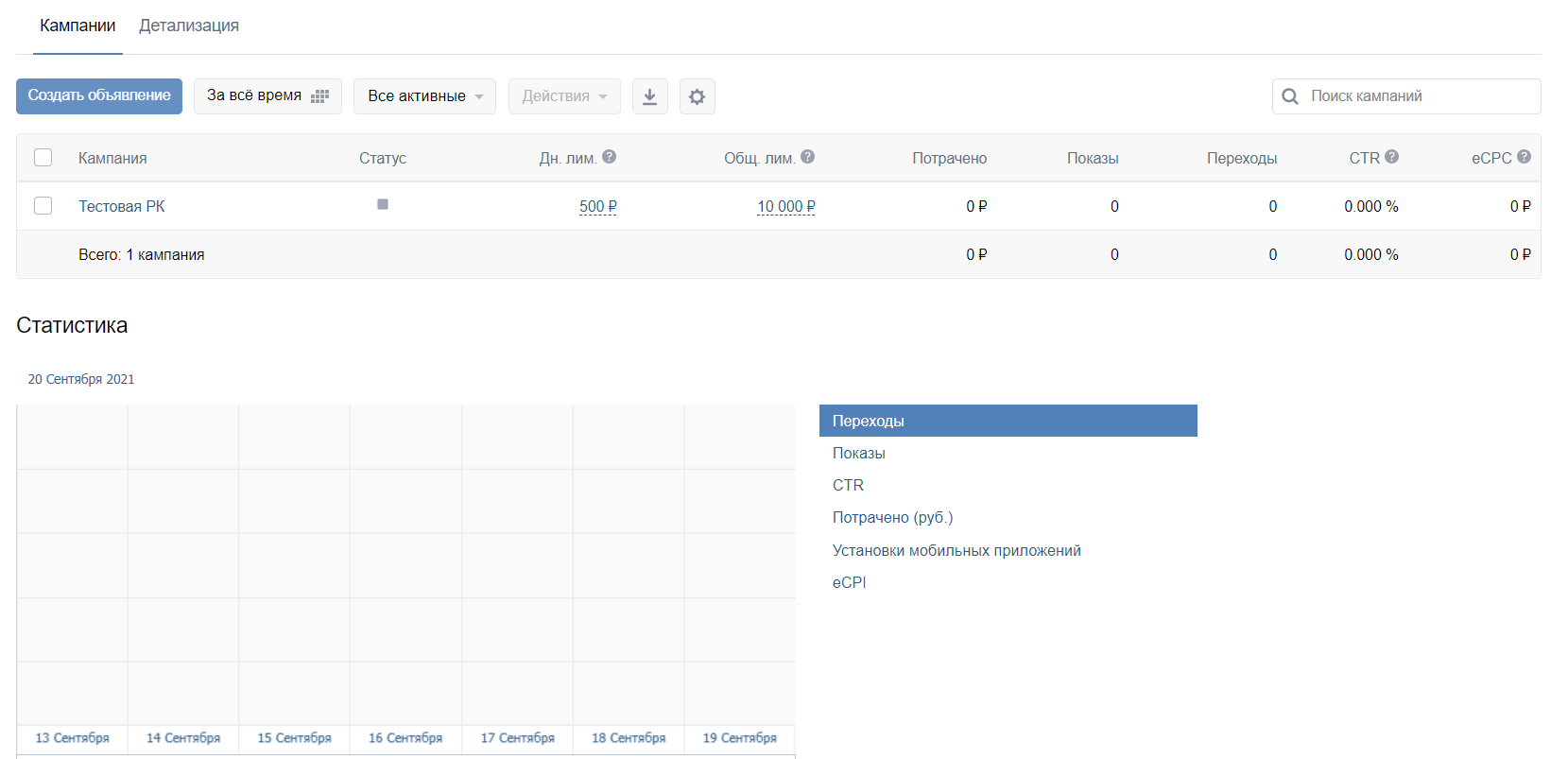Click help icon next to Дн. лим.
The width and height of the screenshot is (1568, 759).
pos(610,157)
